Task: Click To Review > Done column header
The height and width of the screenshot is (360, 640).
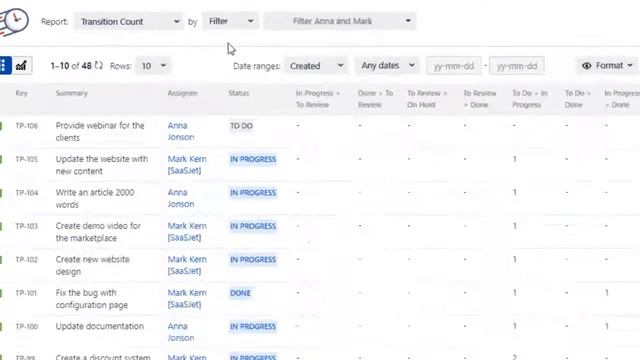Action: (480, 99)
